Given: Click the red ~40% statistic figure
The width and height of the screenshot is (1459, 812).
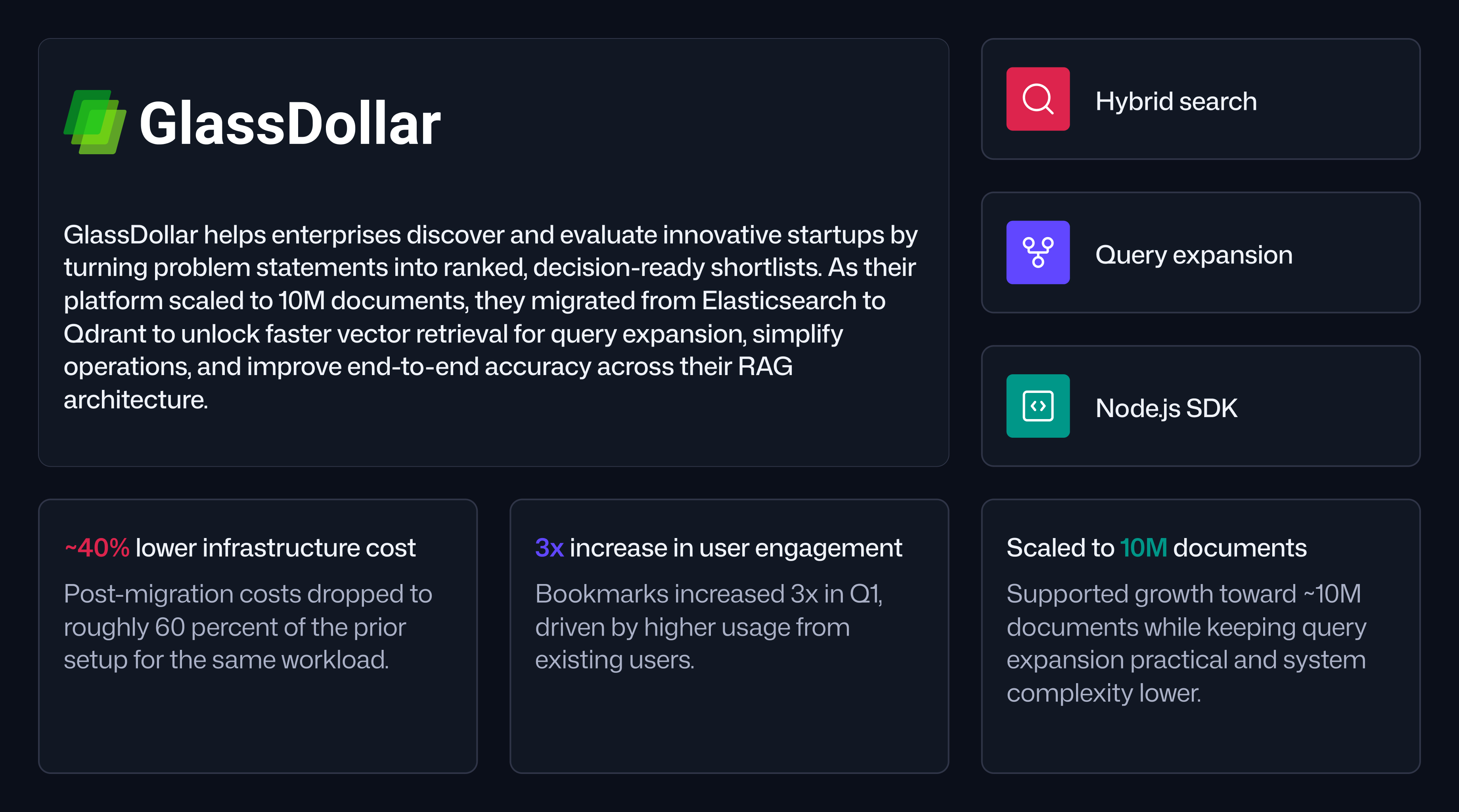Looking at the screenshot, I should tap(97, 548).
